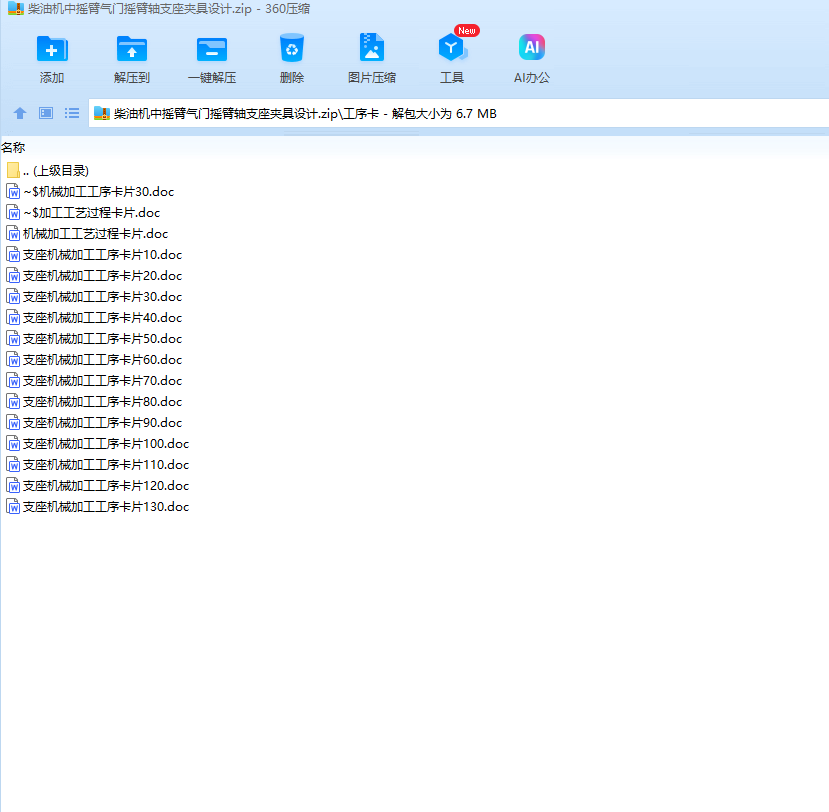Click Word icon of 支座机械加工工序卡片60.doc
Screen dimensions: 829x812
click(x=13, y=359)
